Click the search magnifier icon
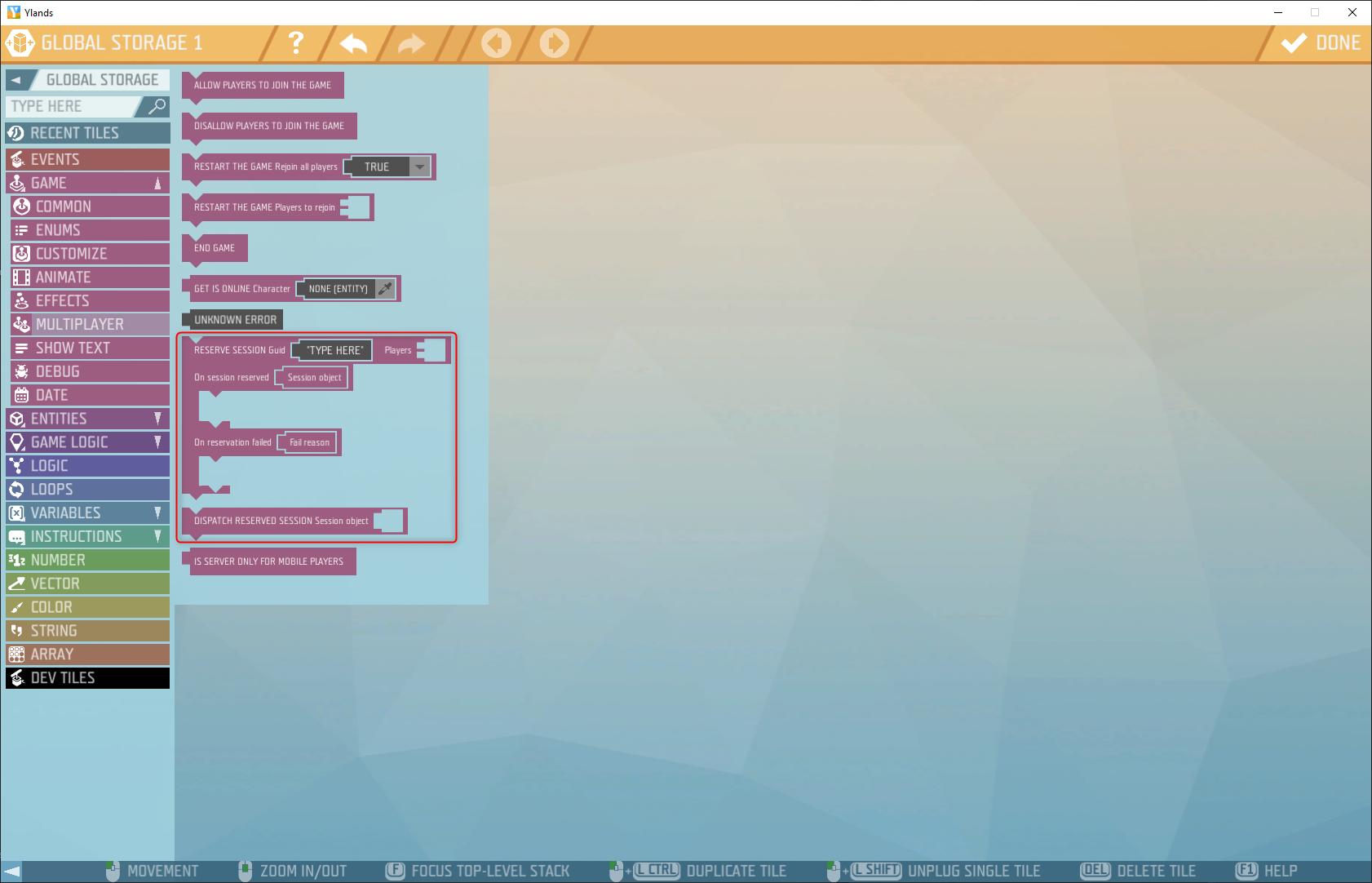Viewport: 1372px width, 883px height. coord(156,106)
